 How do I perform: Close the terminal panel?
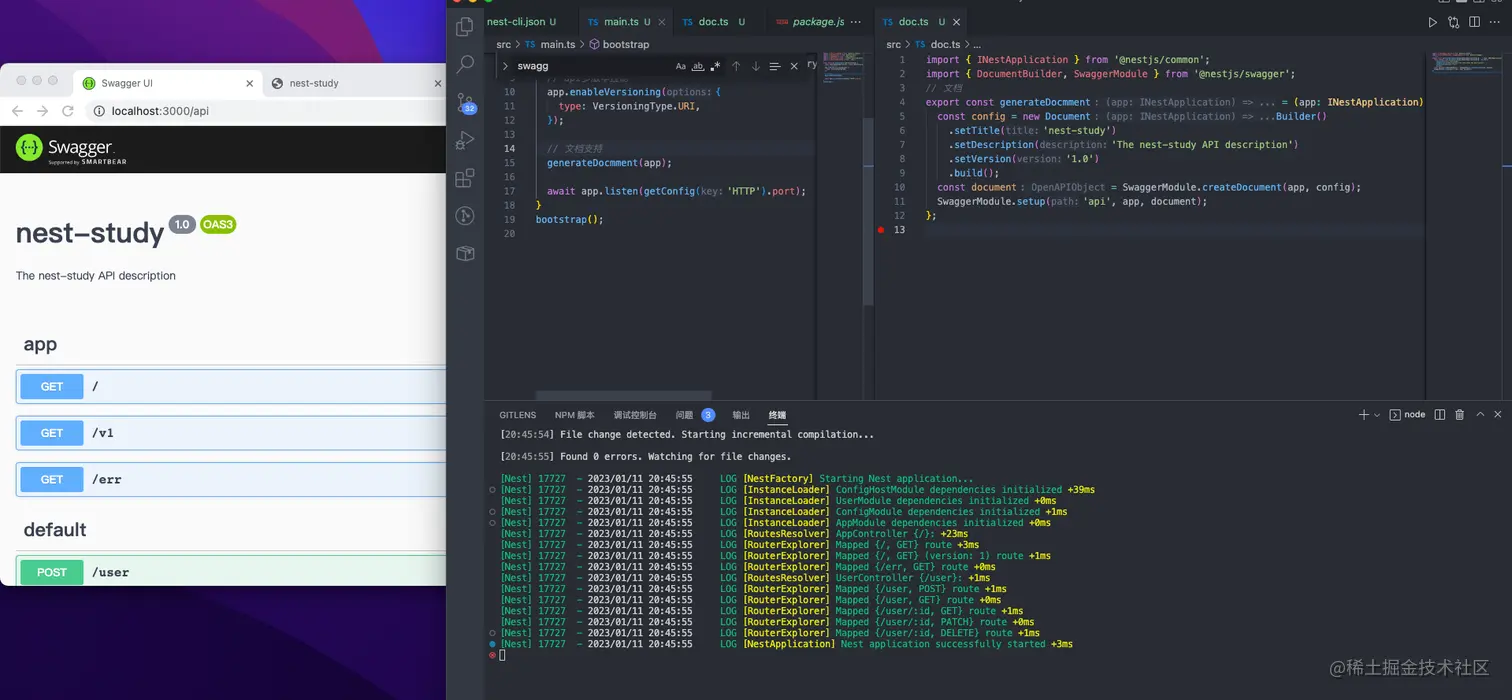1498,414
